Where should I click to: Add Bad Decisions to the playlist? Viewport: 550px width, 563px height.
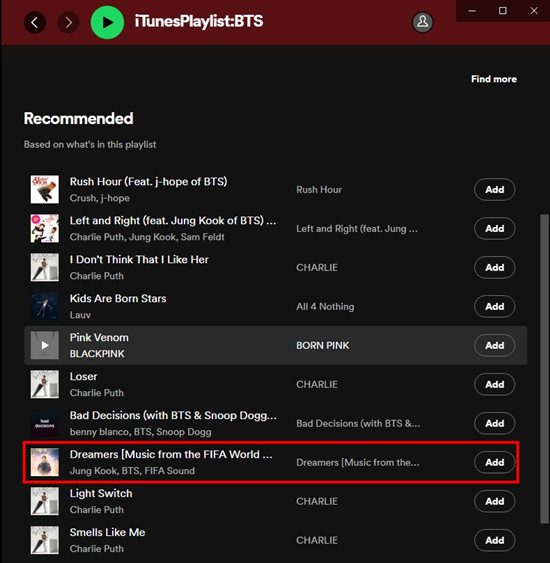[494, 423]
